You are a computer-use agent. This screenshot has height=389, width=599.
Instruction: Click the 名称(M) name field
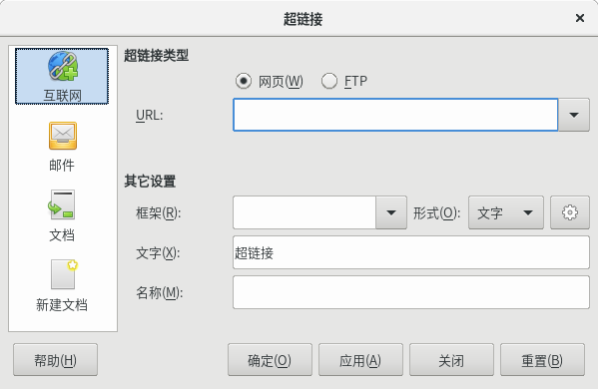click(411, 292)
